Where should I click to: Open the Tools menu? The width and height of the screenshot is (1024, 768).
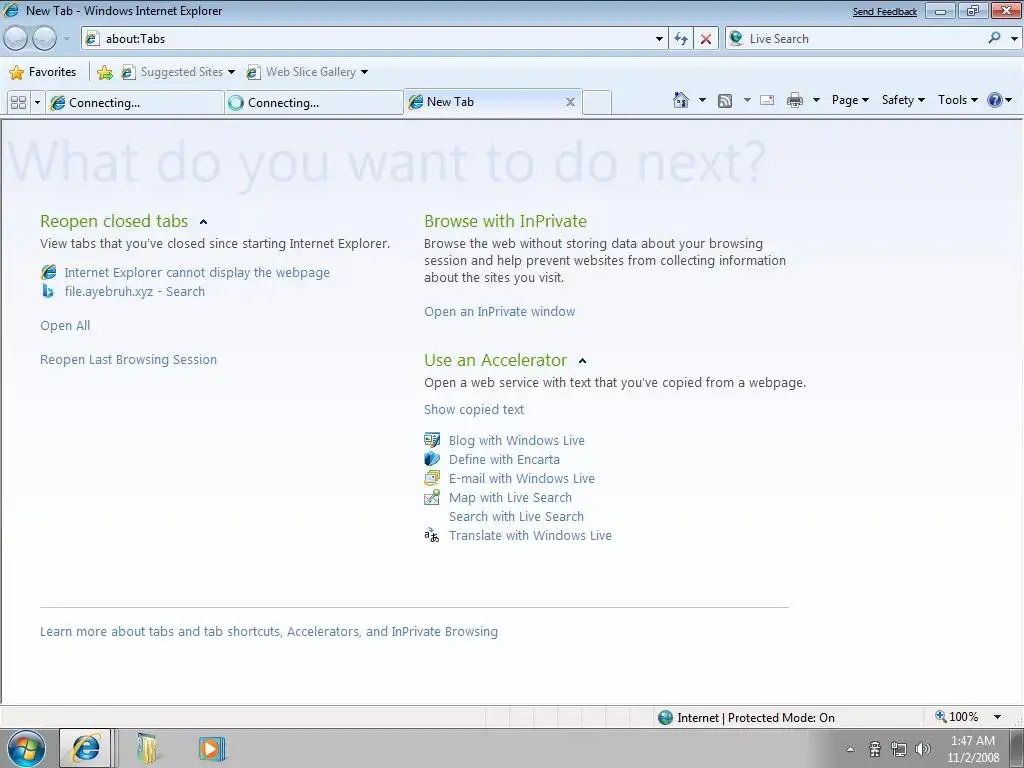[x=957, y=100]
